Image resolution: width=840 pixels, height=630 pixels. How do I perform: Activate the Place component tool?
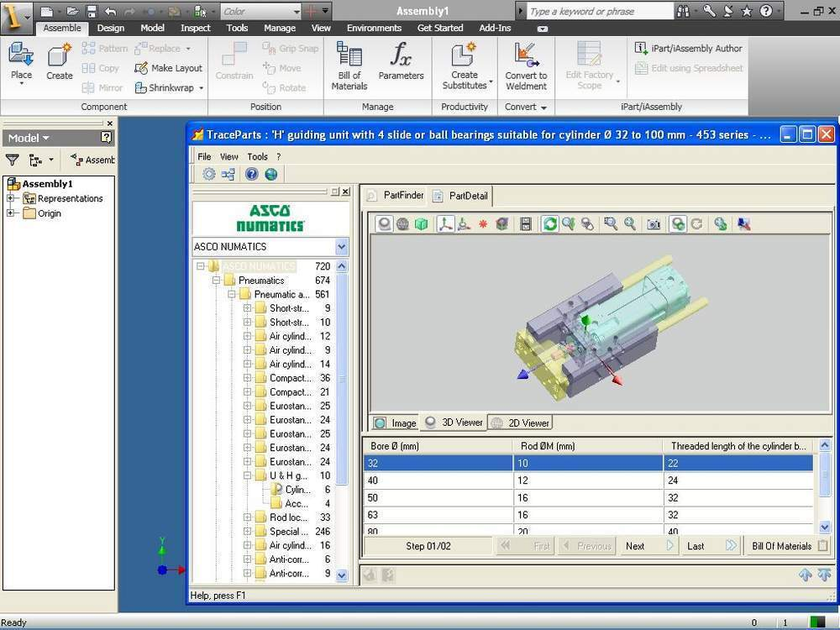click(x=20, y=62)
